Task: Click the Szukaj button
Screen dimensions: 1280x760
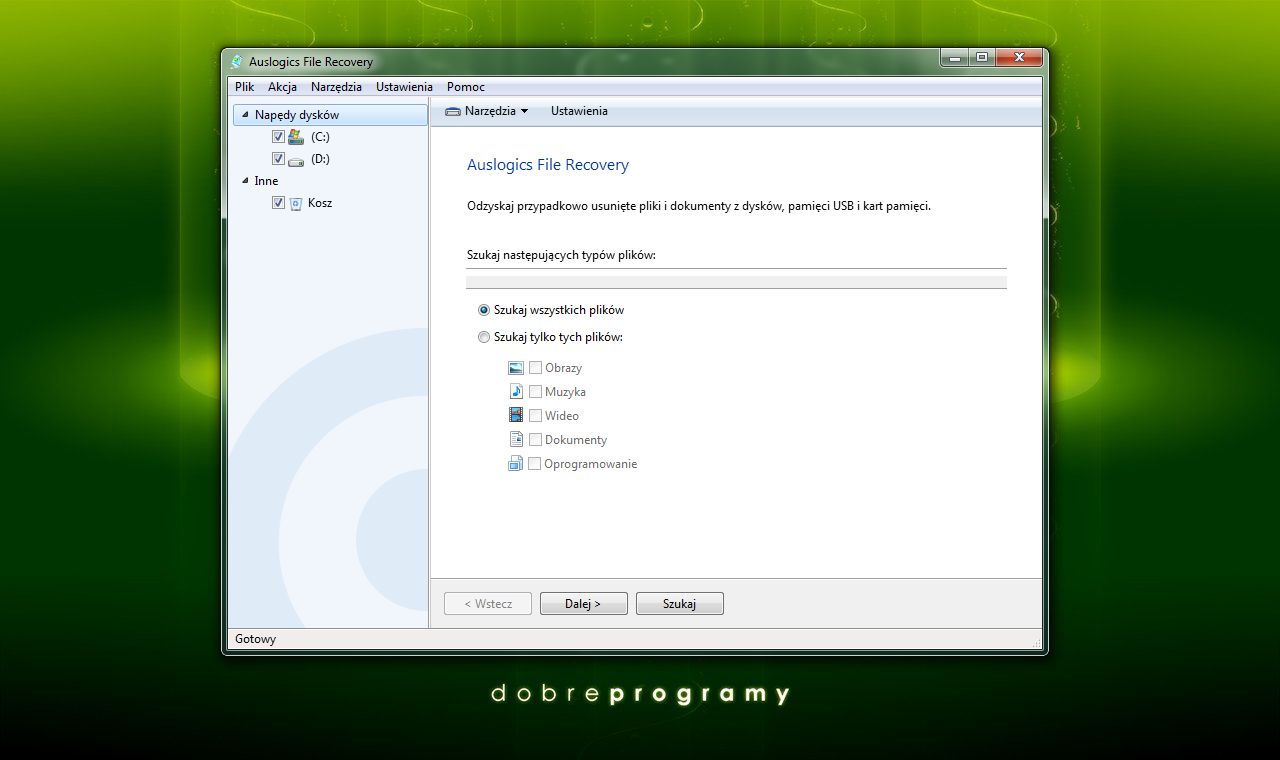Action: 679,604
